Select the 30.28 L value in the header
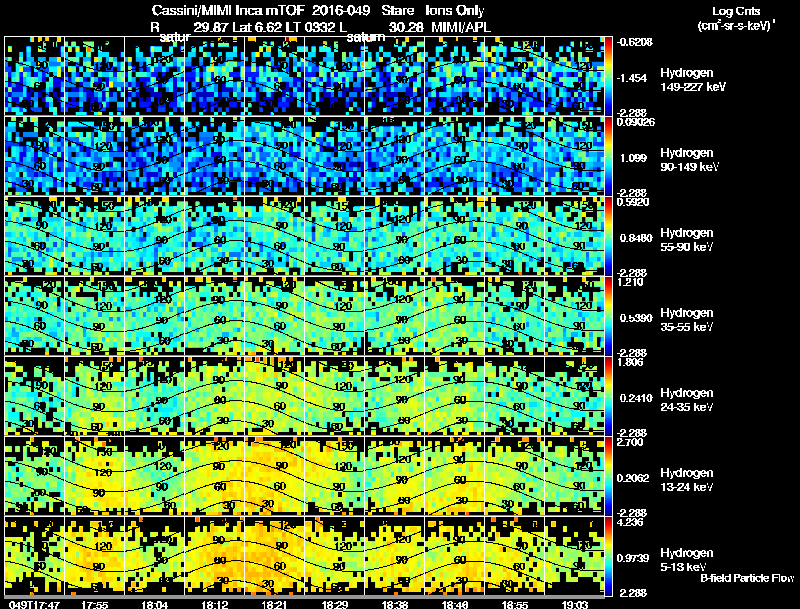Image resolution: width=800 pixels, height=609 pixels. point(406,27)
